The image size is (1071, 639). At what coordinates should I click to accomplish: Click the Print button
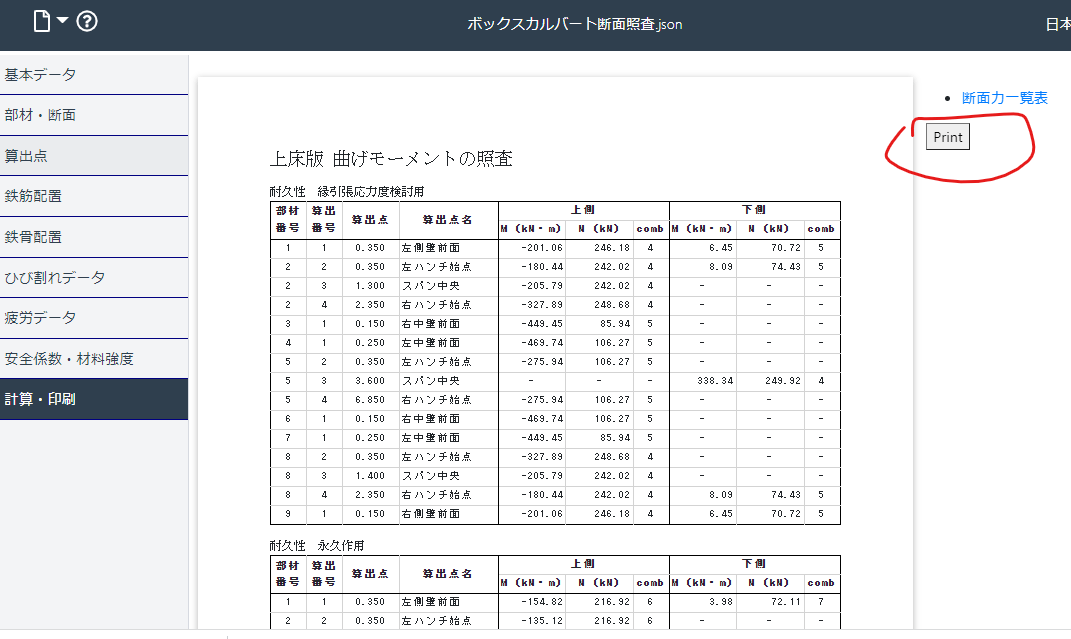947,137
